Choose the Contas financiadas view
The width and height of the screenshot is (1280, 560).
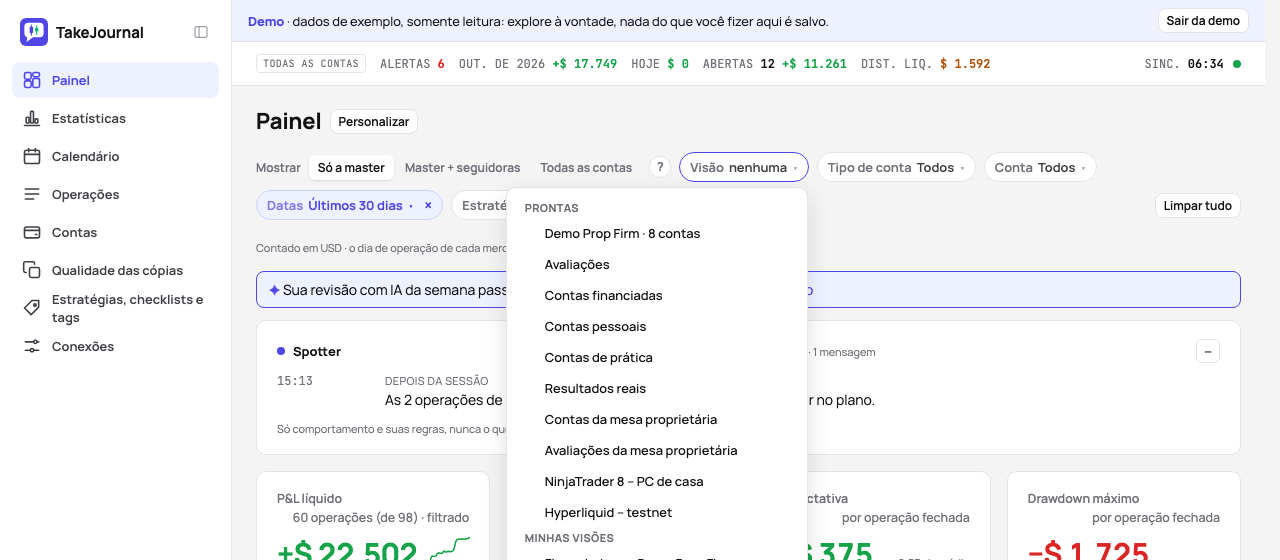[657, 296]
